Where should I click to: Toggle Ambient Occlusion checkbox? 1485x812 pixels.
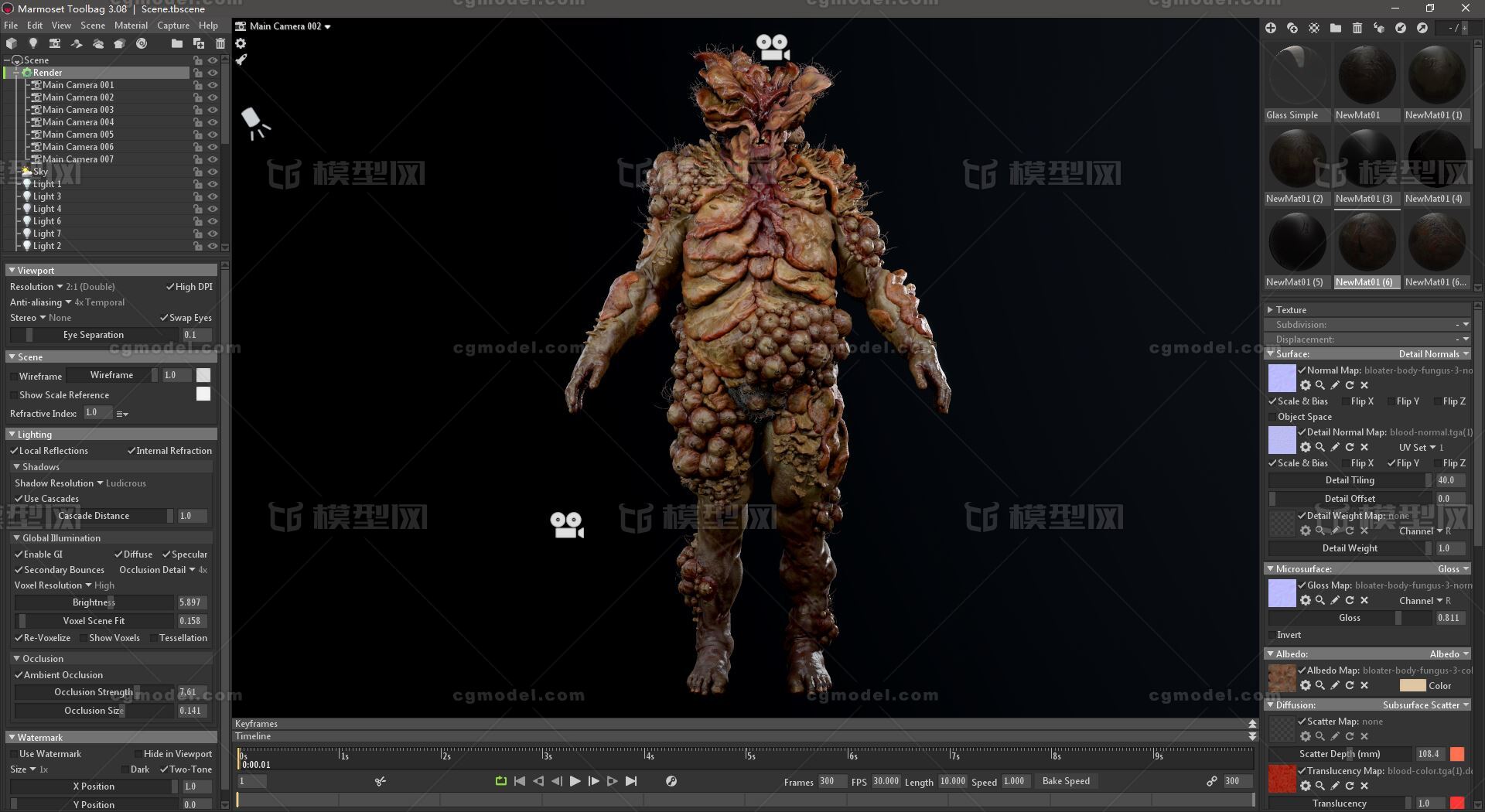19,675
